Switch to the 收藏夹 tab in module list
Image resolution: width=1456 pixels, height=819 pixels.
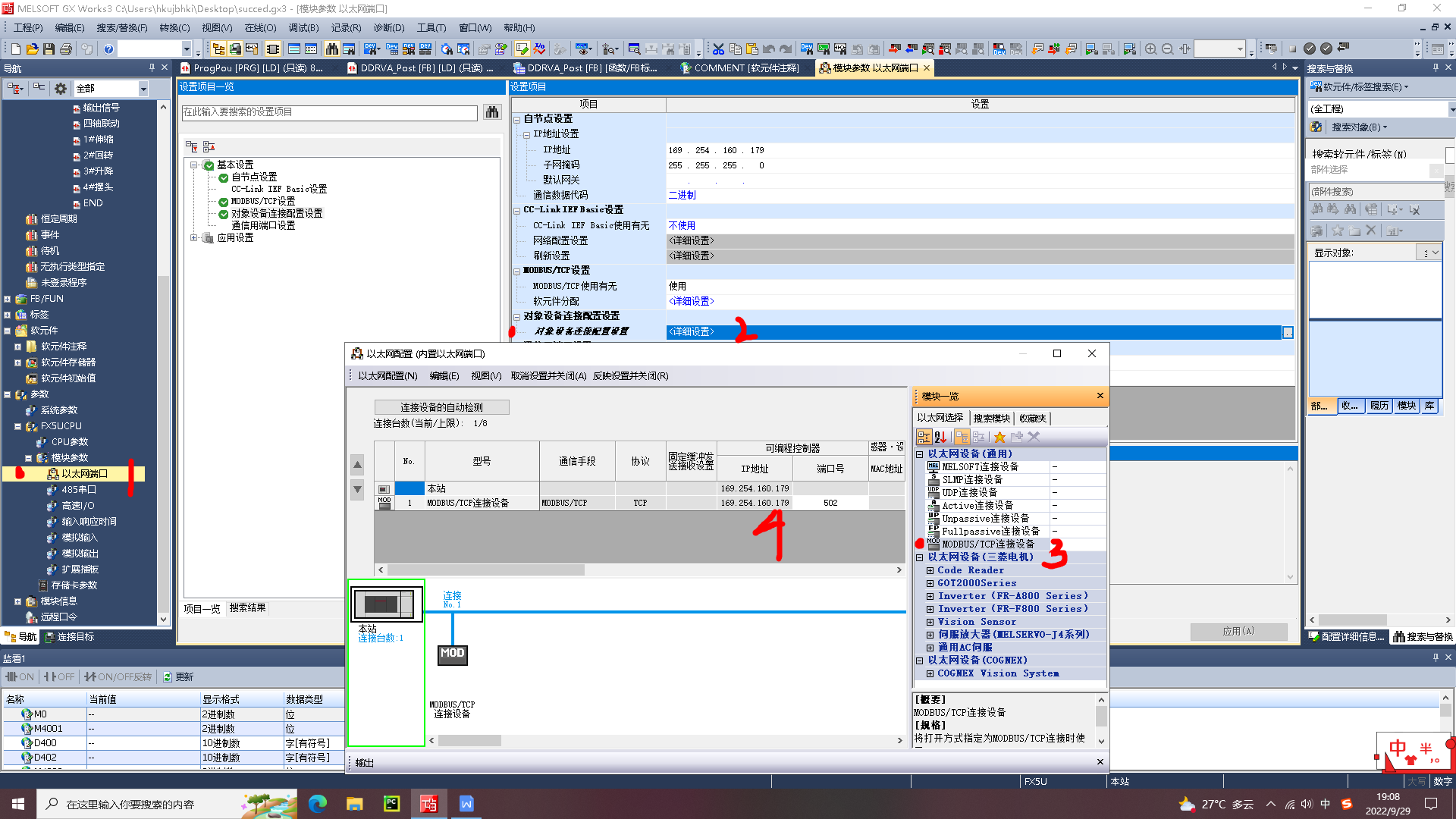[1033, 419]
